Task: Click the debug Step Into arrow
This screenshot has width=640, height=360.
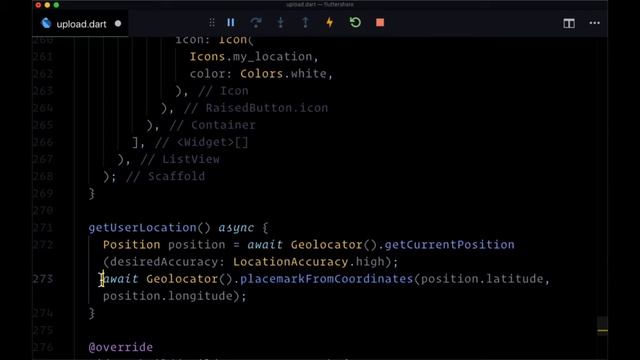Action: click(x=280, y=23)
